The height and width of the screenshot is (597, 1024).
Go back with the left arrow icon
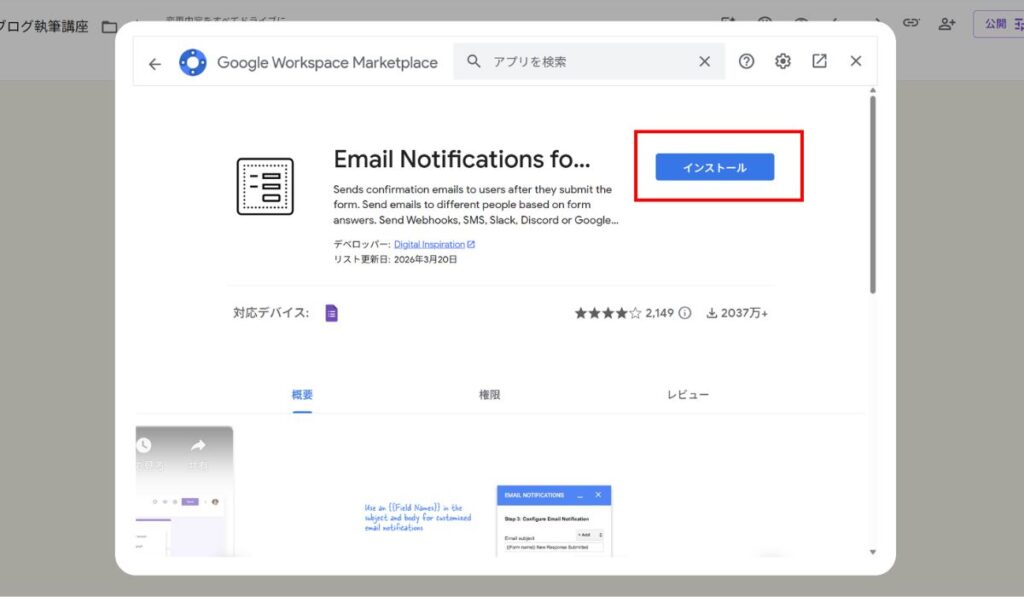(154, 63)
